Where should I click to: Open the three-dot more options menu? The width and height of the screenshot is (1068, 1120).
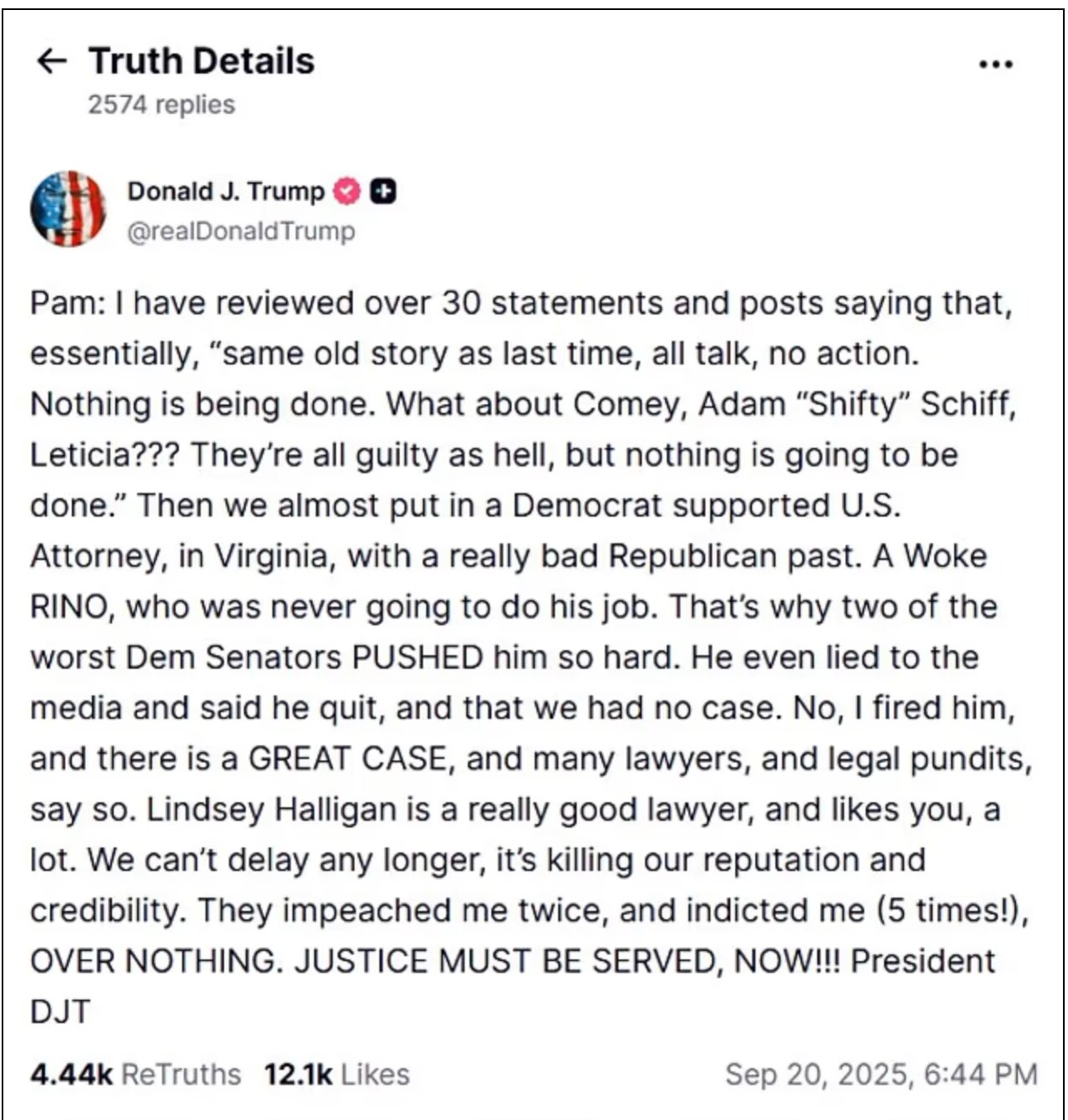coord(995,64)
